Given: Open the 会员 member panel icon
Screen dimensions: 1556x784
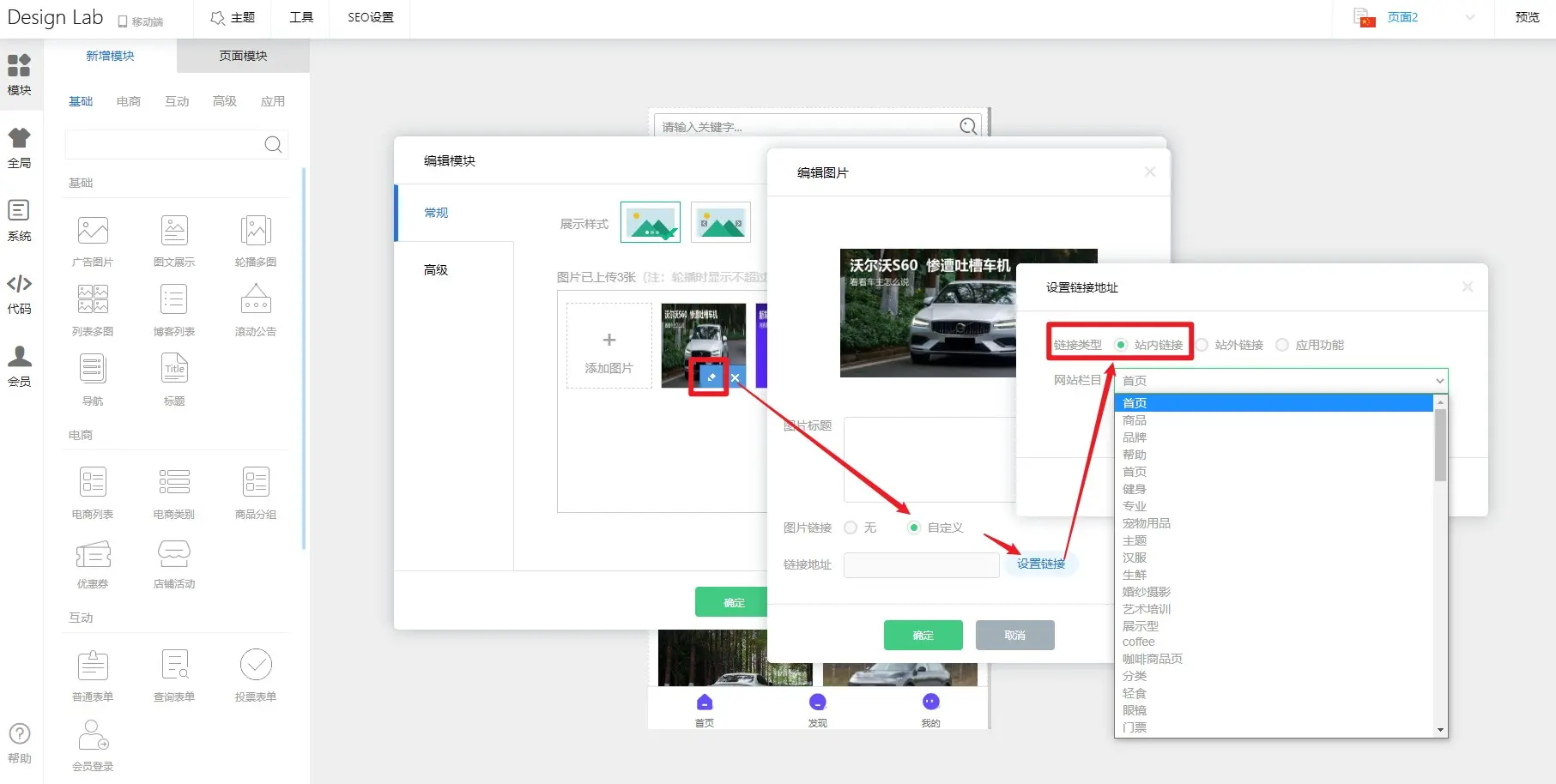Looking at the screenshot, I should 19,357.
